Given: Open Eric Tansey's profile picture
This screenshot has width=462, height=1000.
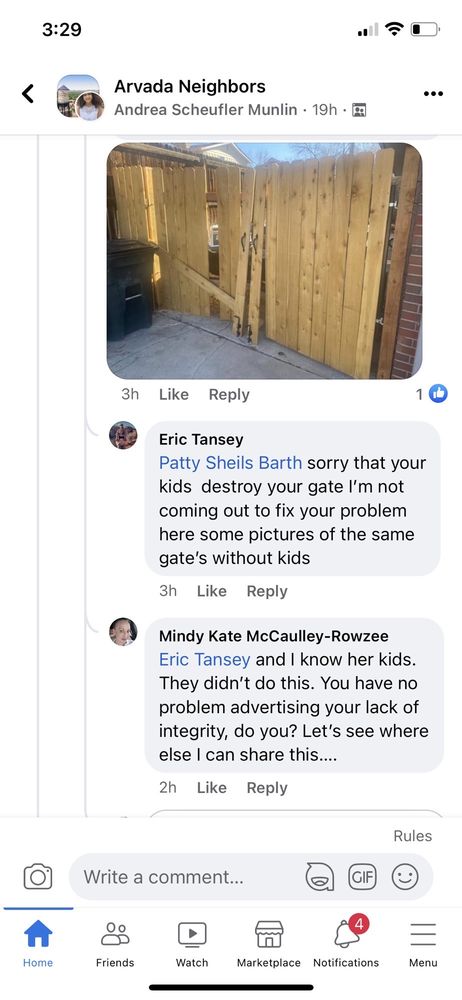Looking at the screenshot, I should click(x=123, y=436).
